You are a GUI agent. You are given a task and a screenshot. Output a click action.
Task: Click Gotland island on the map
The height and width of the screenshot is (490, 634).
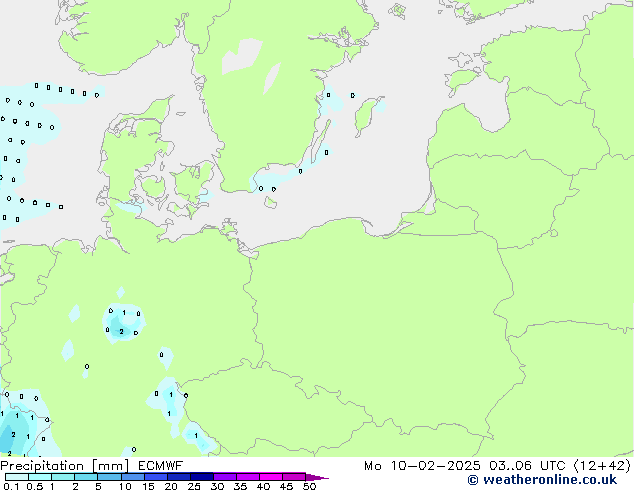367,115
